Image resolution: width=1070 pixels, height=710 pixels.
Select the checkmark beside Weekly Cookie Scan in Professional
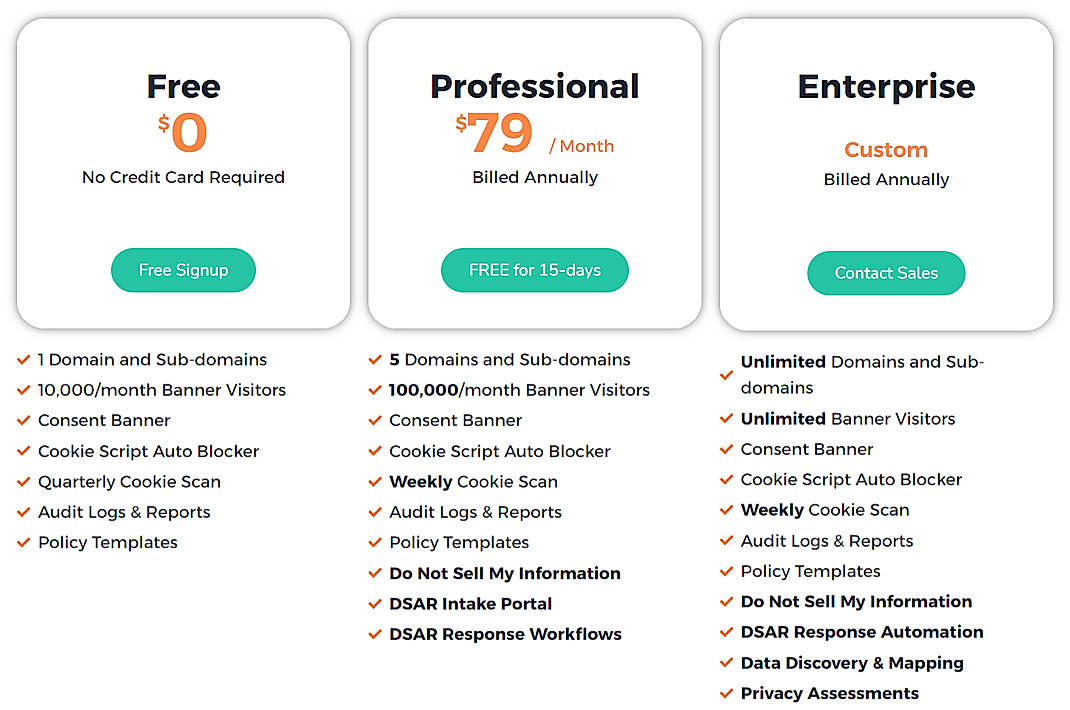pos(374,482)
